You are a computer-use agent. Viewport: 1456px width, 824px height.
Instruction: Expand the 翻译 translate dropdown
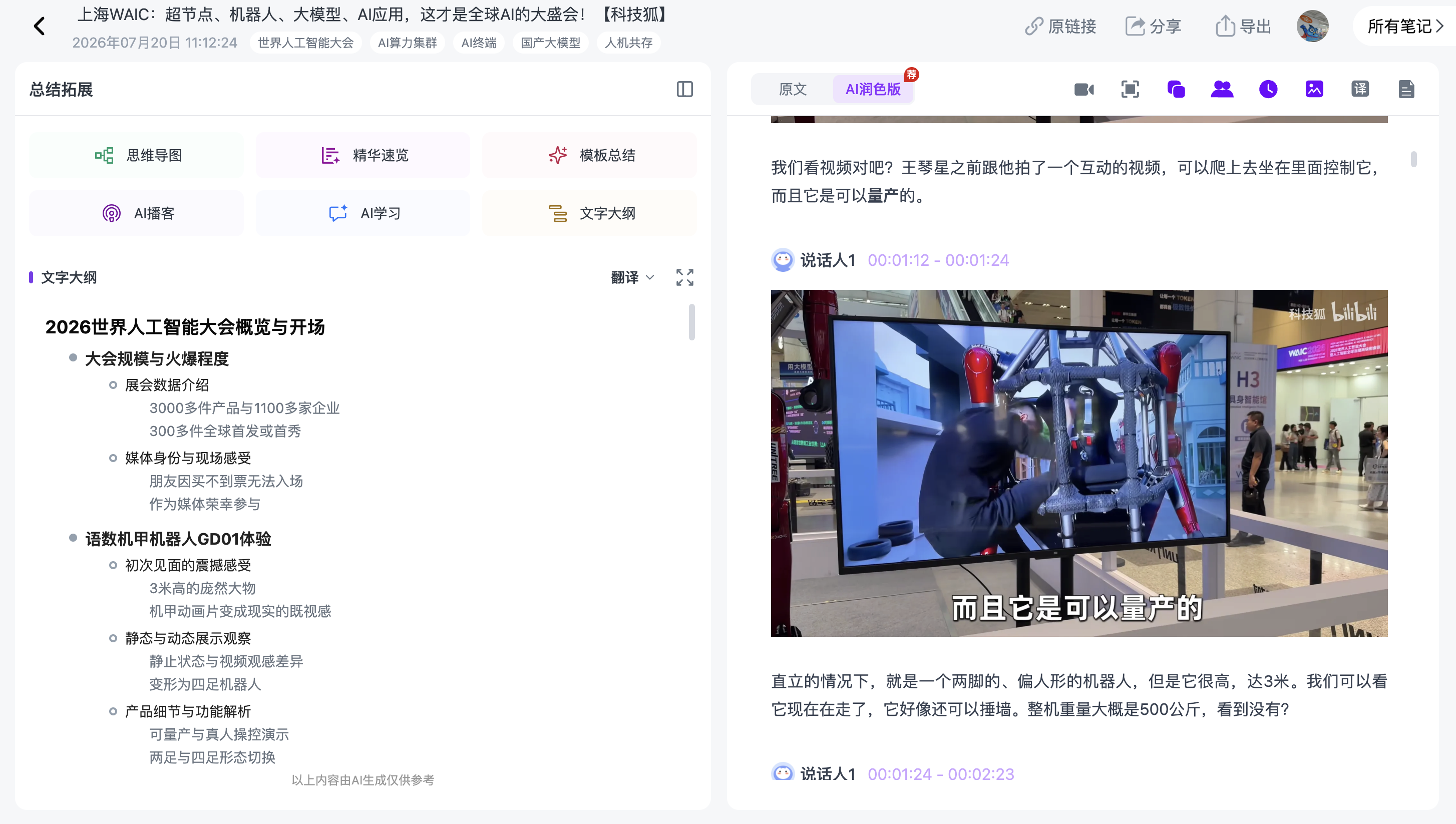coord(632,277)
